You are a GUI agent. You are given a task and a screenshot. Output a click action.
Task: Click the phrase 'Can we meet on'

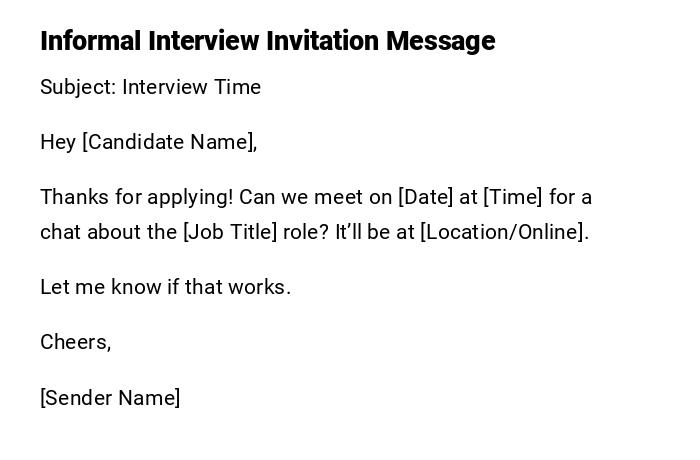tap(318, 196)
